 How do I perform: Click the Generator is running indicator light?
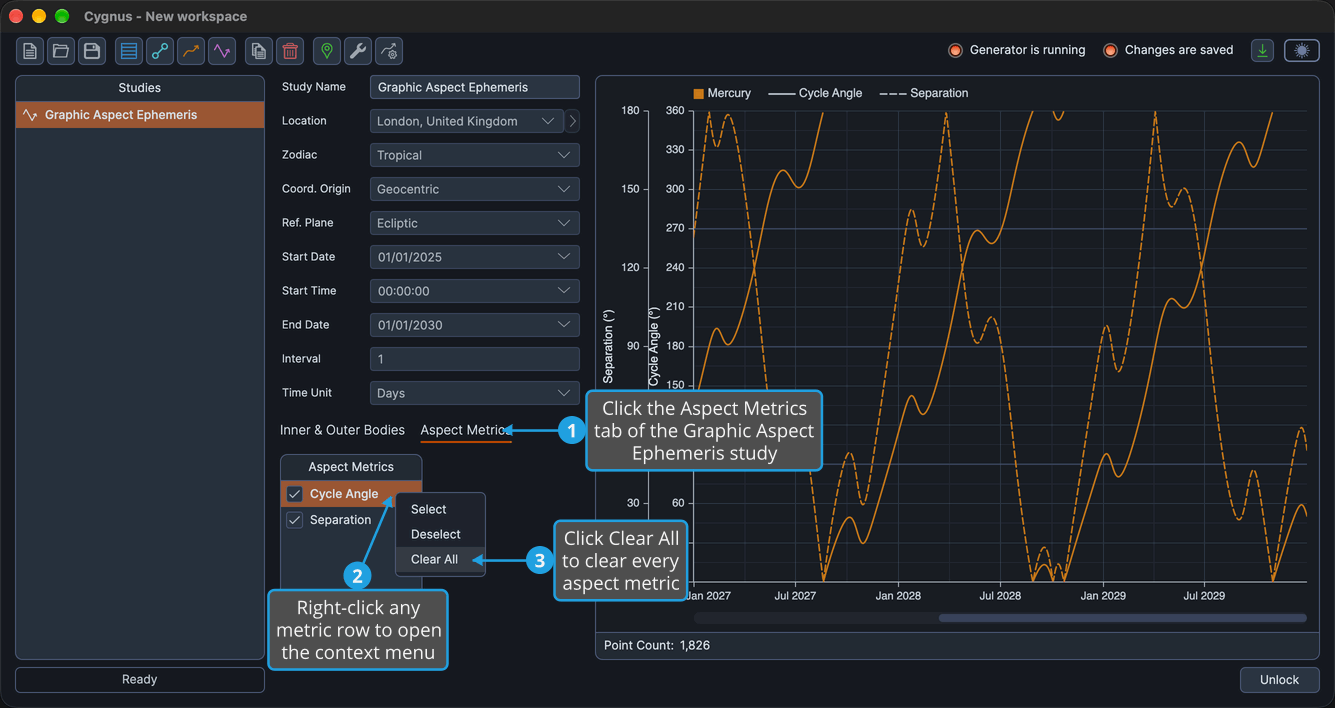coord(955,50)
